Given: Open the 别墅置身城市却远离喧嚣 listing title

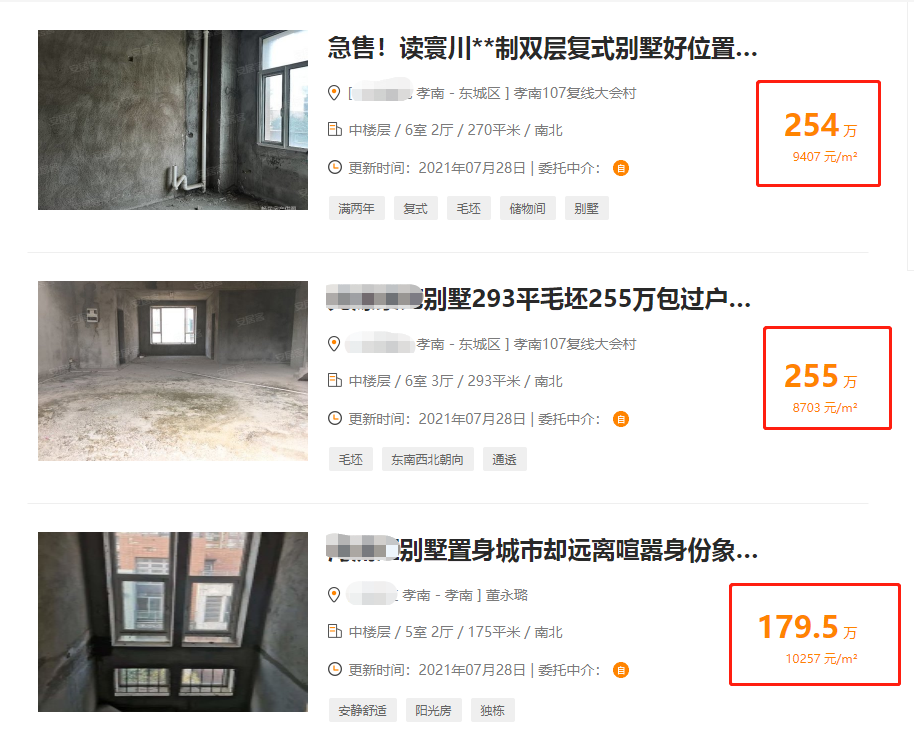Looking at the screenshot, I should point(542,550).
